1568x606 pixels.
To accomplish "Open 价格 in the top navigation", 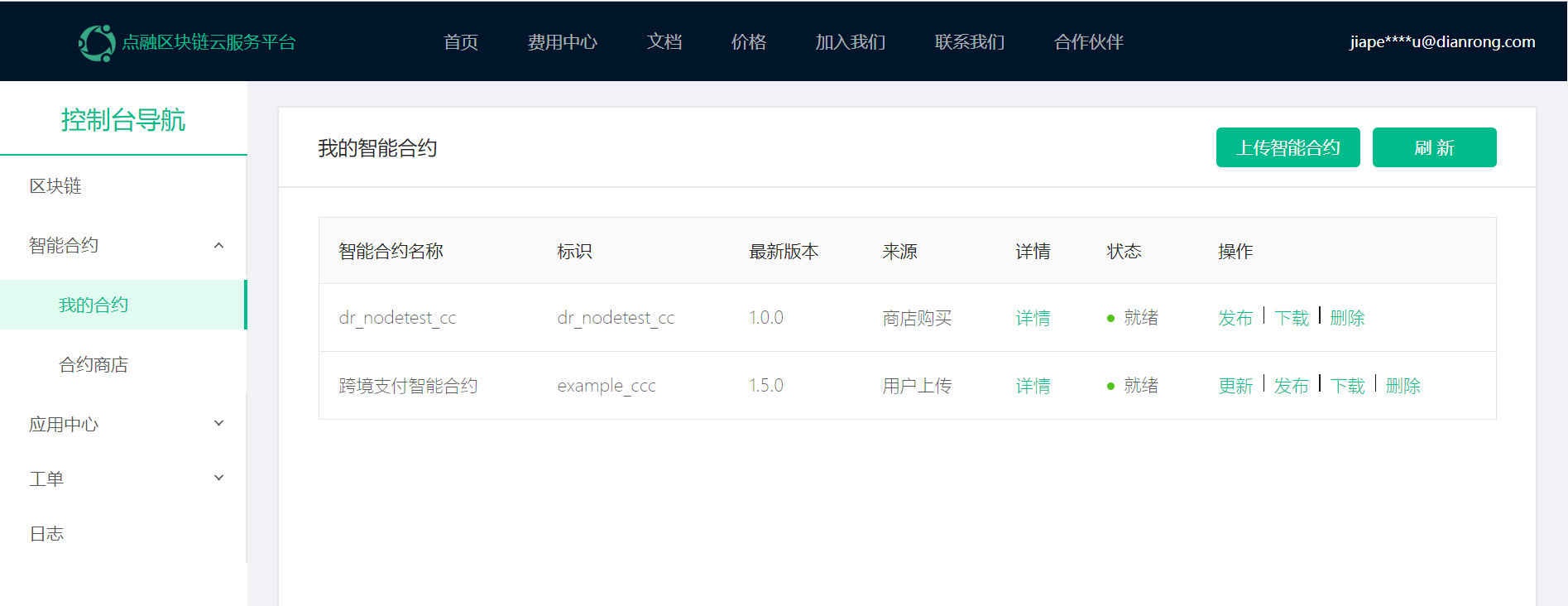I will pyautogui.click(x=749, y=42).
